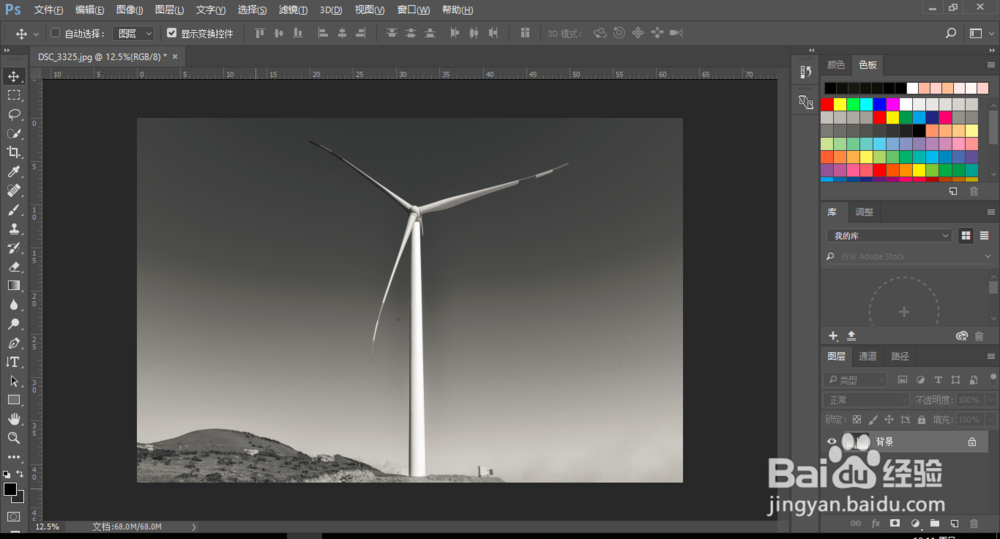Expand the 我的库 library dropdown
The width and height of the screenshot is (1000, 539).
pos(888,235)
